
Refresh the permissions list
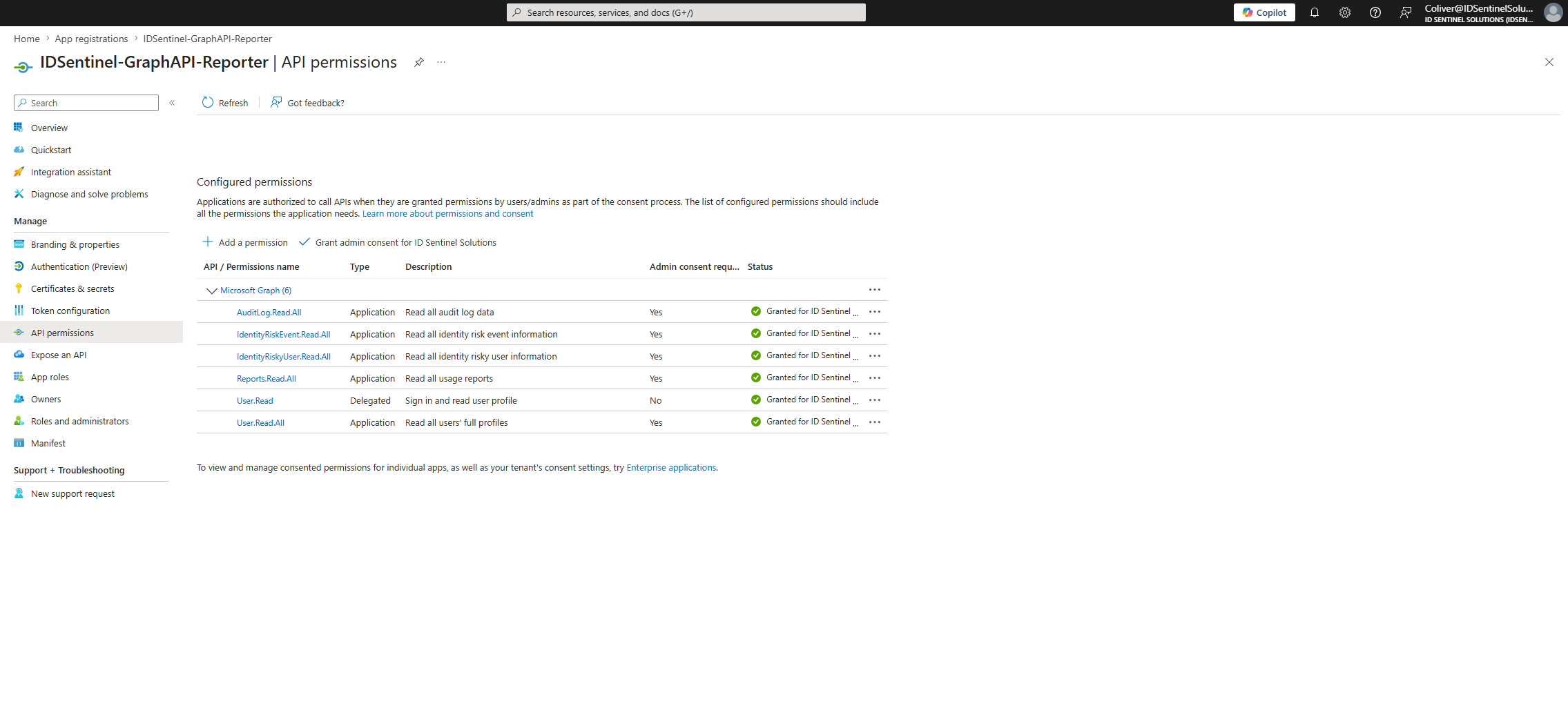pos(225,103)
